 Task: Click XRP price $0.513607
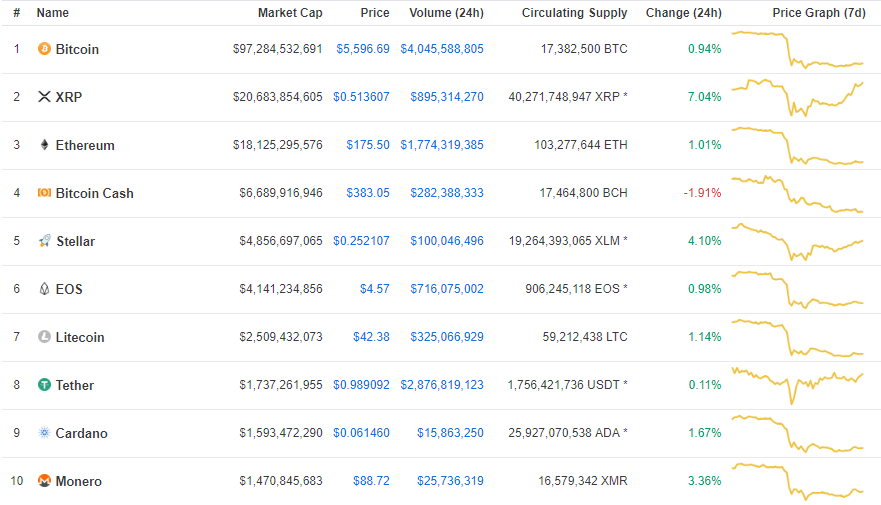(361, 97)
